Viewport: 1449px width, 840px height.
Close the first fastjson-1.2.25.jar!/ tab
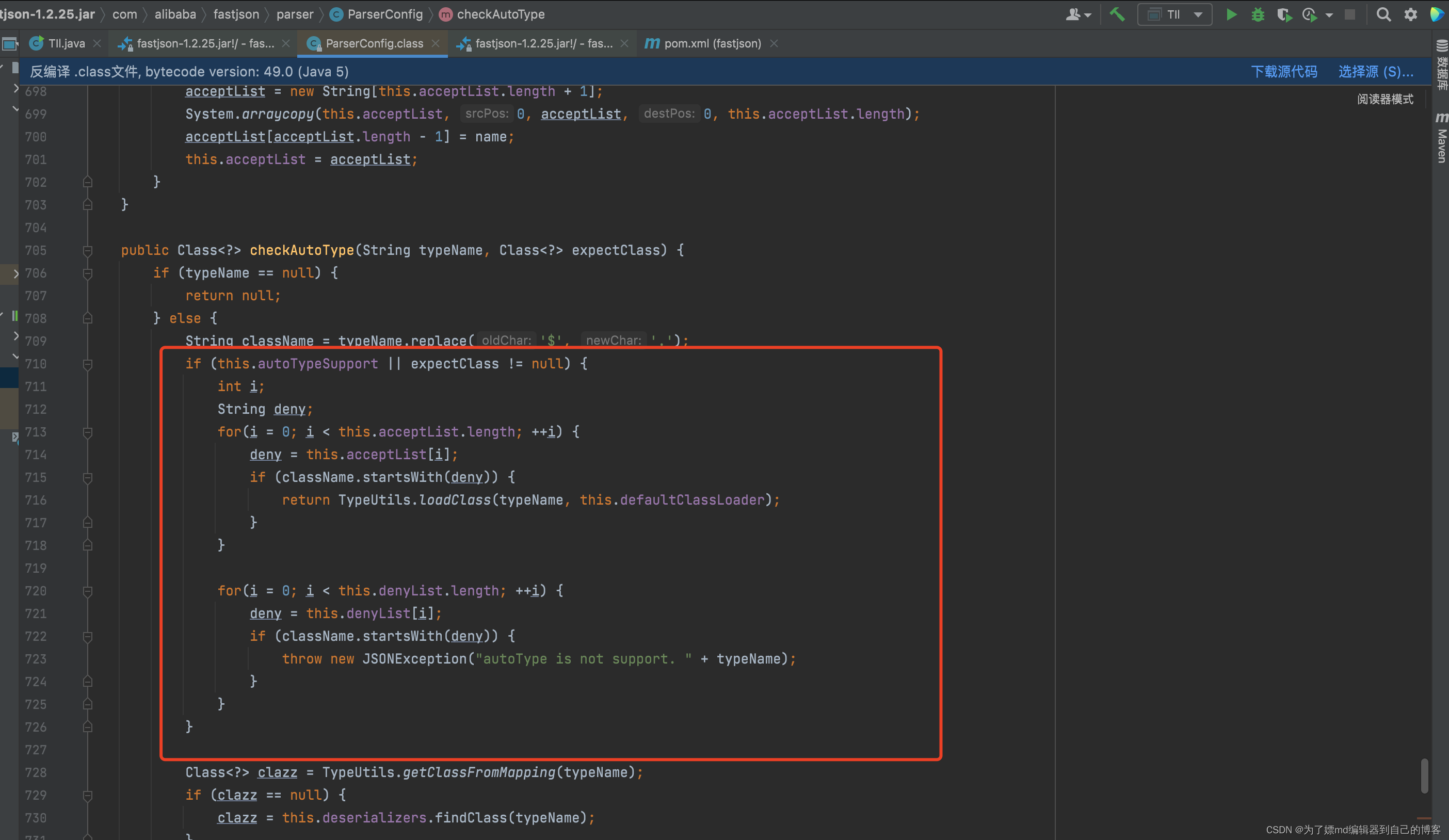[x=286, y=44]
